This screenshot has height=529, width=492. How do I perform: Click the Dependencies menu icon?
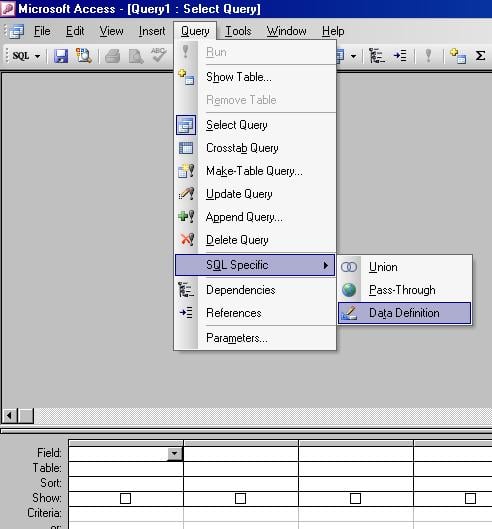tap(186, 290)
